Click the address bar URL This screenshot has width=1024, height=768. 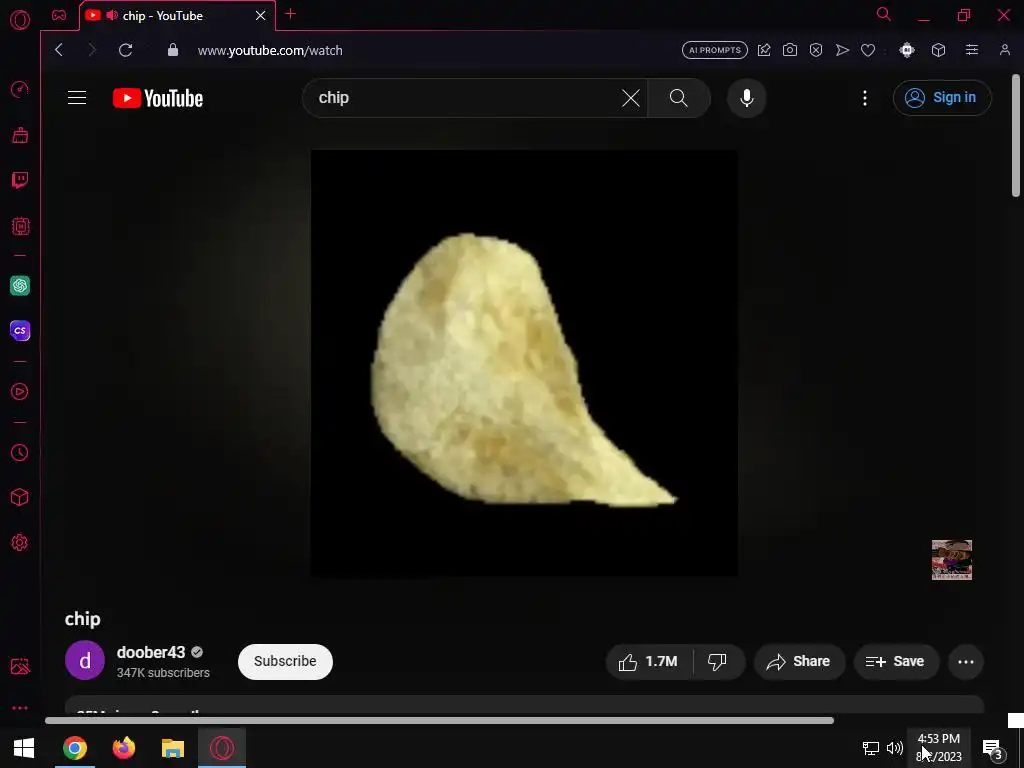pos(270,50)
